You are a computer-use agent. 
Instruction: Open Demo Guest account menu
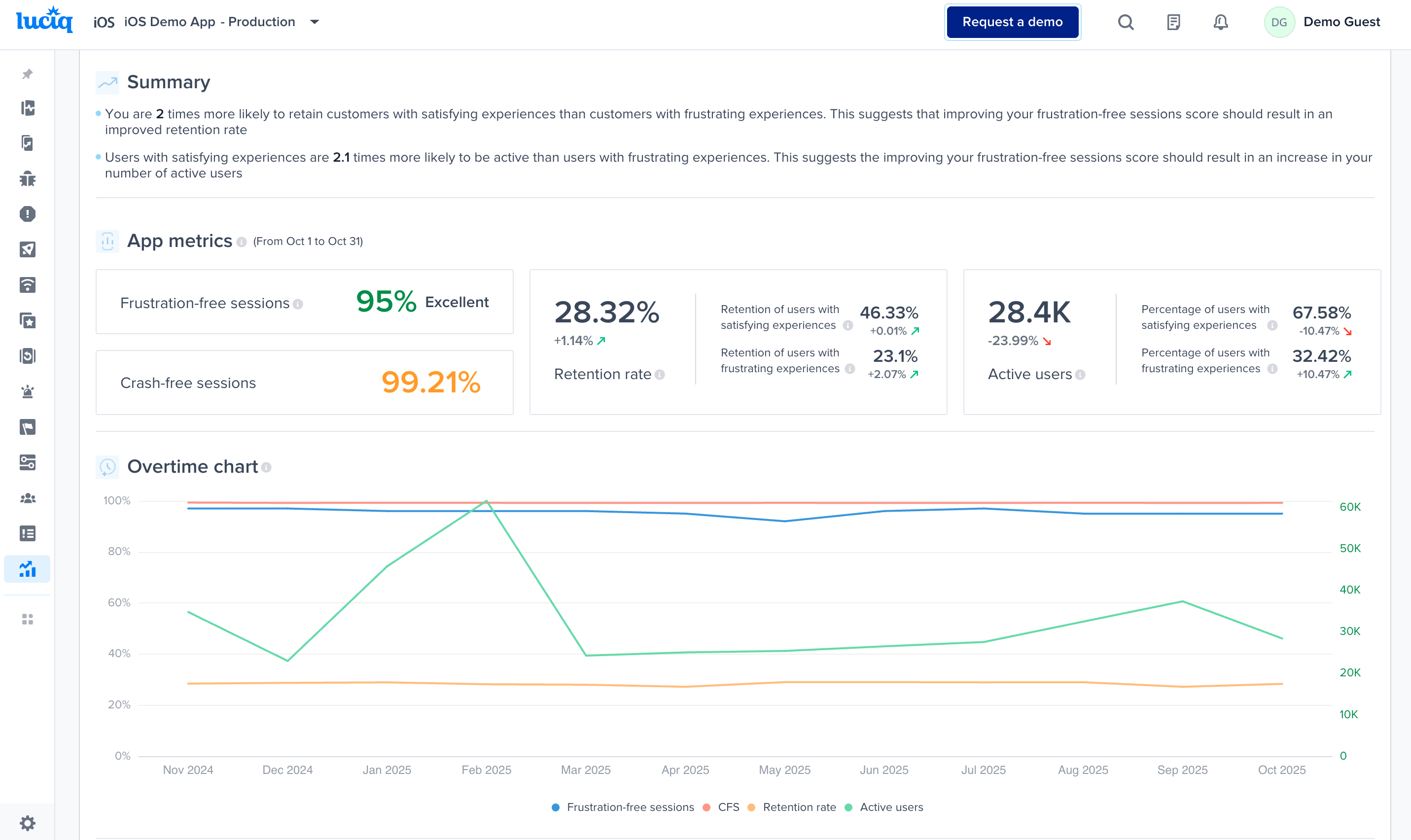point(1323,22)
